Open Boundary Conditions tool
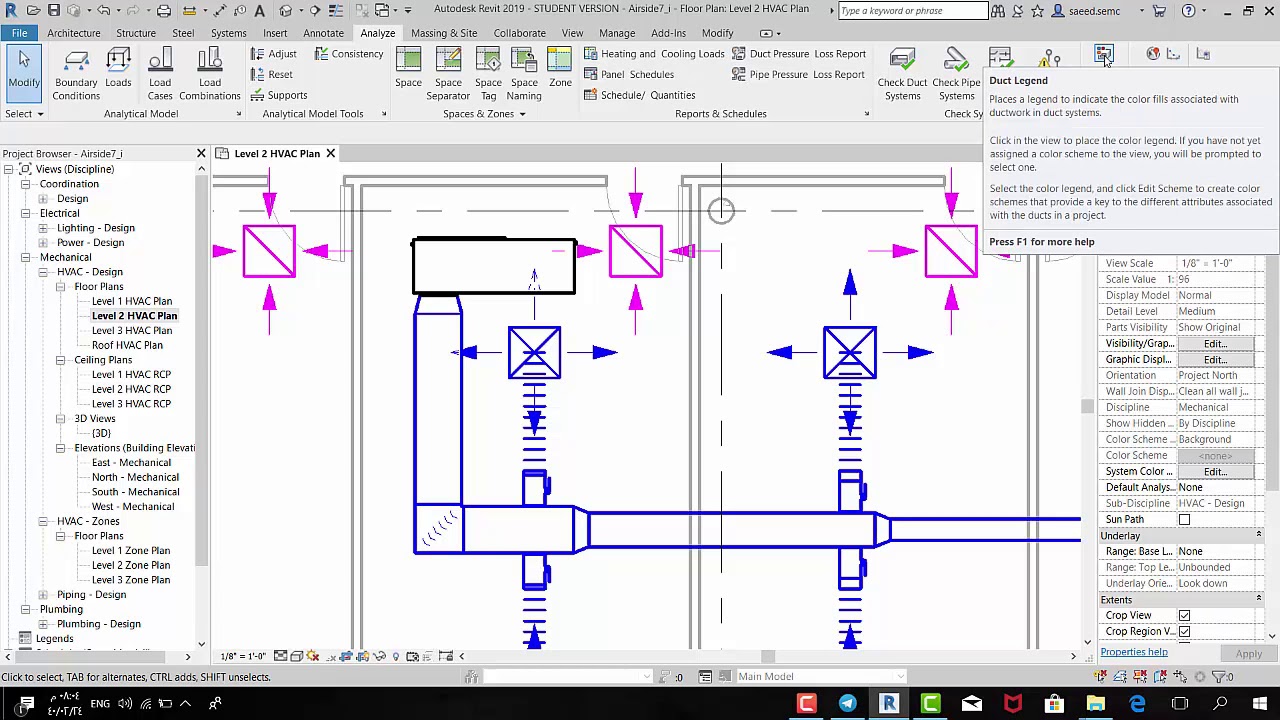1280x720 pixels. [76, 75]
